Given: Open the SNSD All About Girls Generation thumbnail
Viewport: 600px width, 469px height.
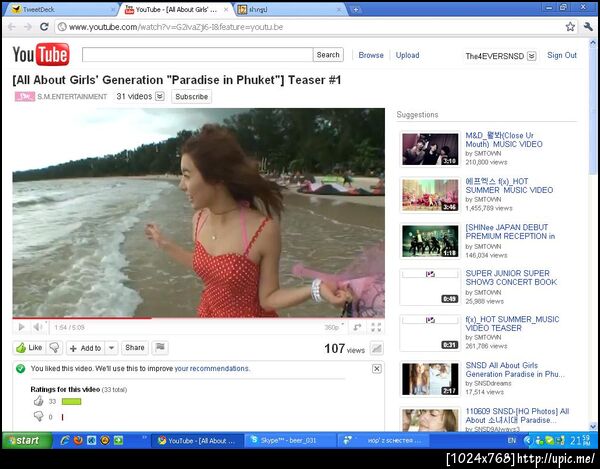Looking at the screenshot, I should (430, 379).
